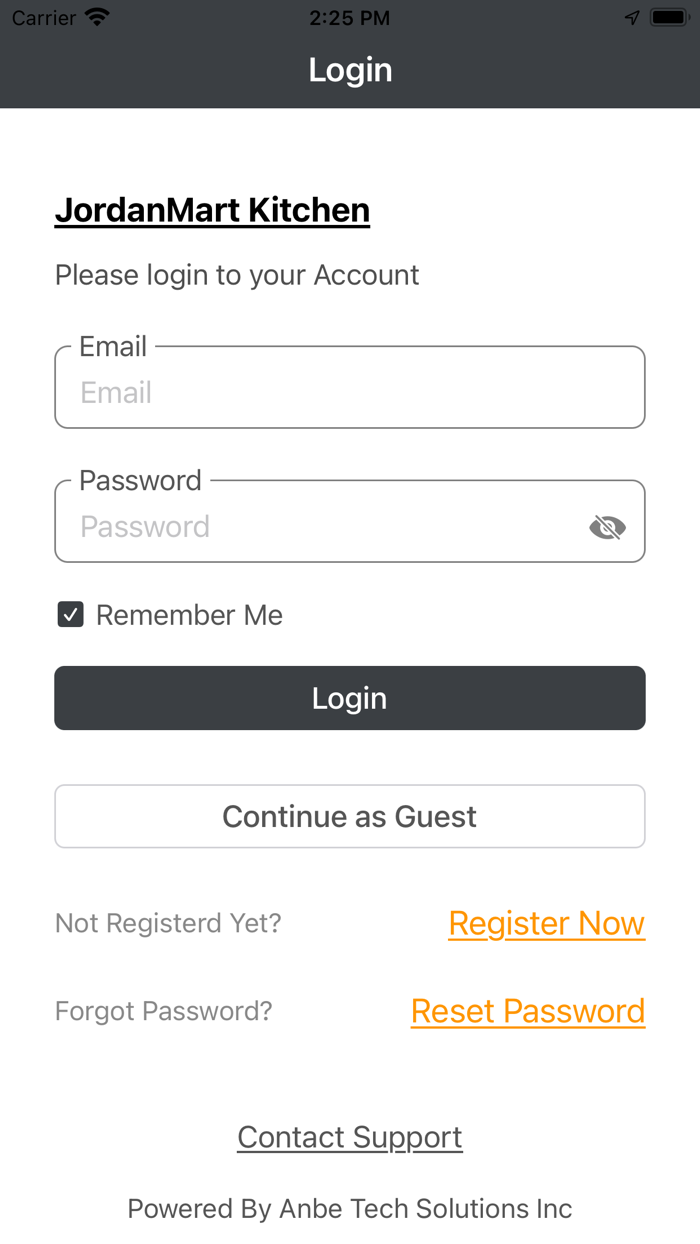This screenshot has height=1244, width=700.
Task: Tap the Forgot Password? text
Action: point(163,1011)
